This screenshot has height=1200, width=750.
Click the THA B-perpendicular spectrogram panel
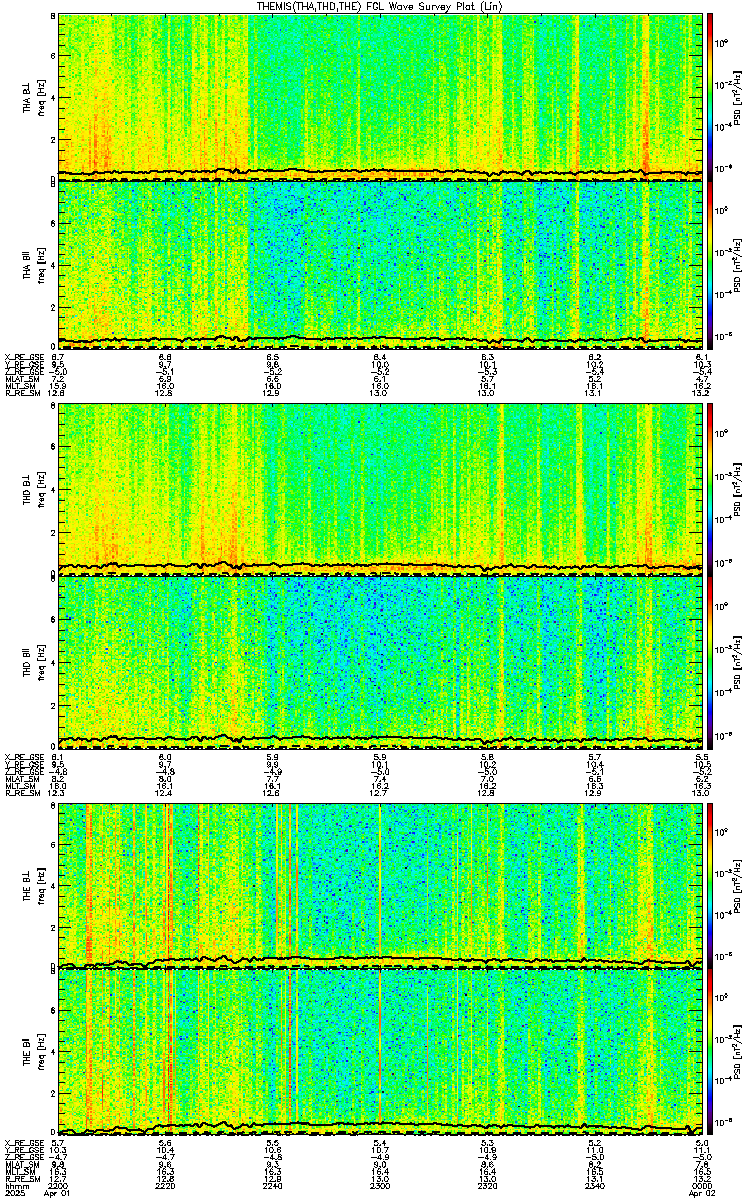pyautogui.click(x=381, y=97)
